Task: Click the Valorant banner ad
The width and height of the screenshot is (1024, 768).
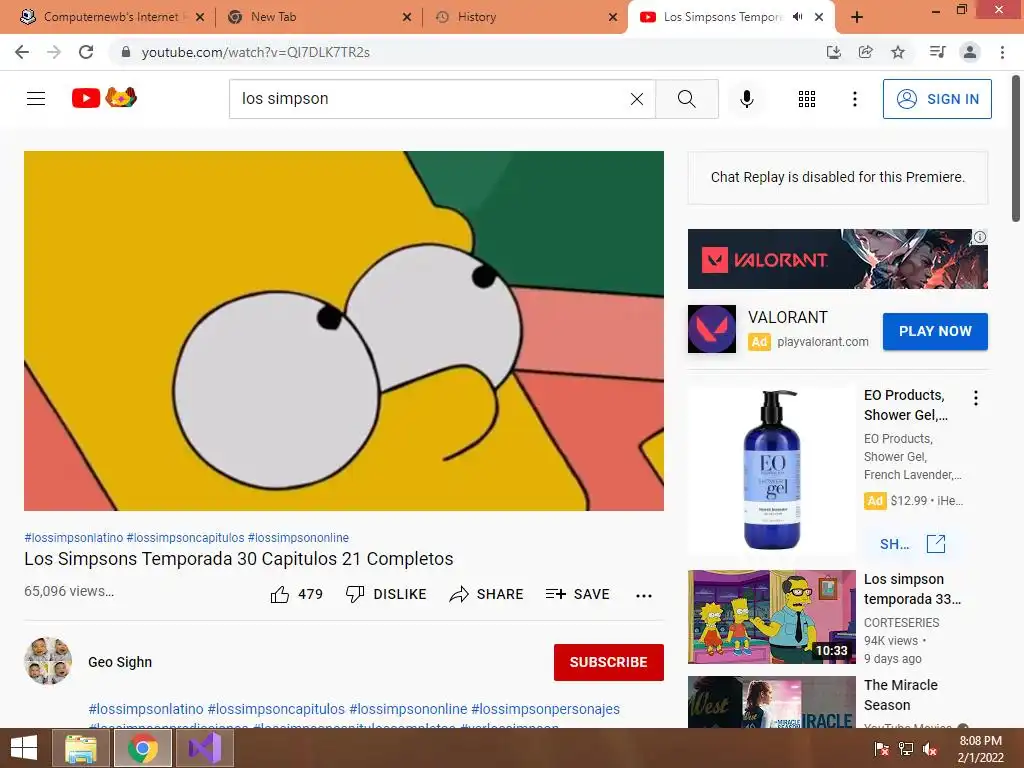Action: 838,259
